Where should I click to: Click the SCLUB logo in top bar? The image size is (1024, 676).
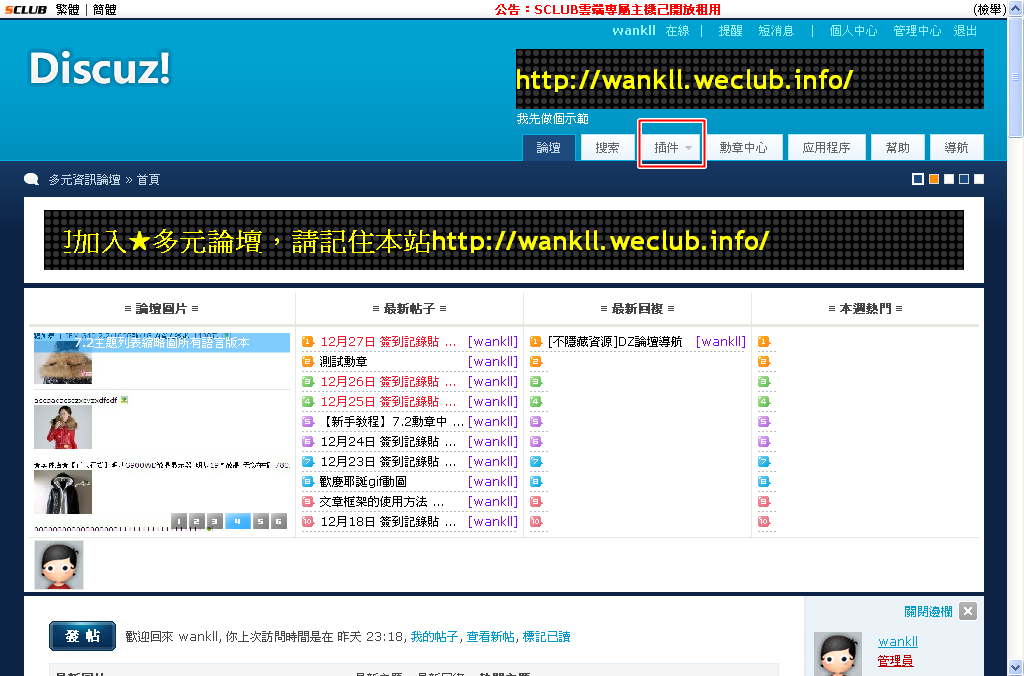tap(25, 9)
